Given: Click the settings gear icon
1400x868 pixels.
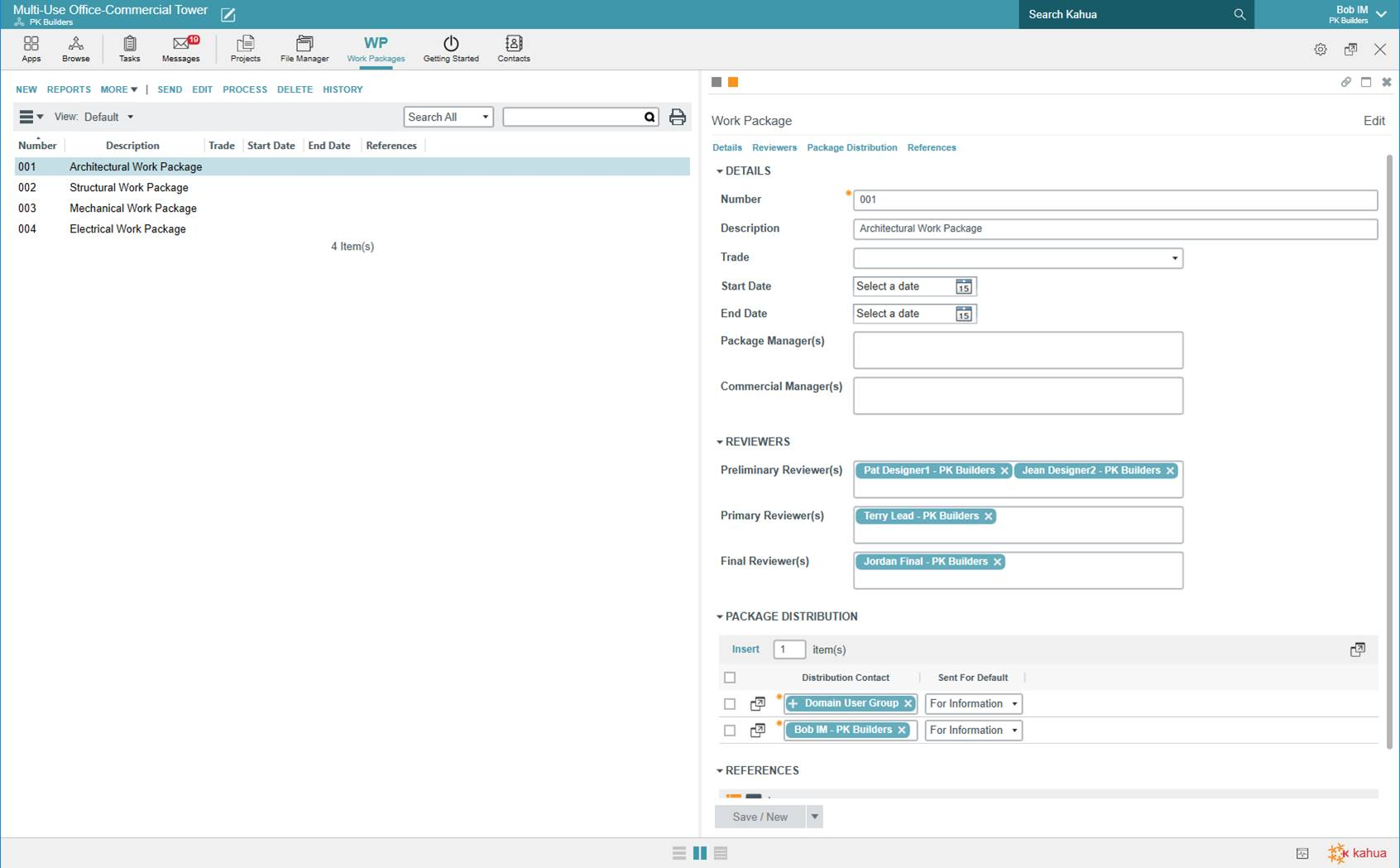Looking at the screenshot, I should pyautogui.click(x=1320, y=50).
